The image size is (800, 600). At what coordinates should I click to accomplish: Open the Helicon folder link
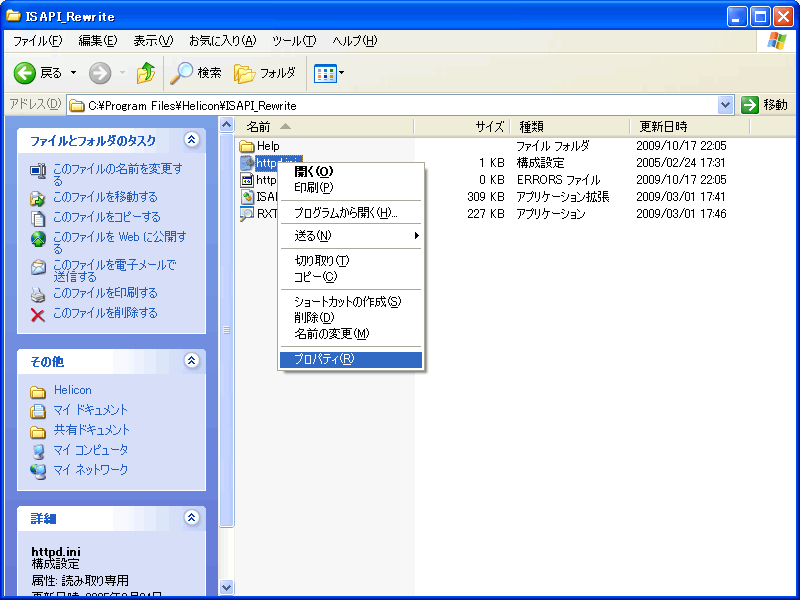72,390
